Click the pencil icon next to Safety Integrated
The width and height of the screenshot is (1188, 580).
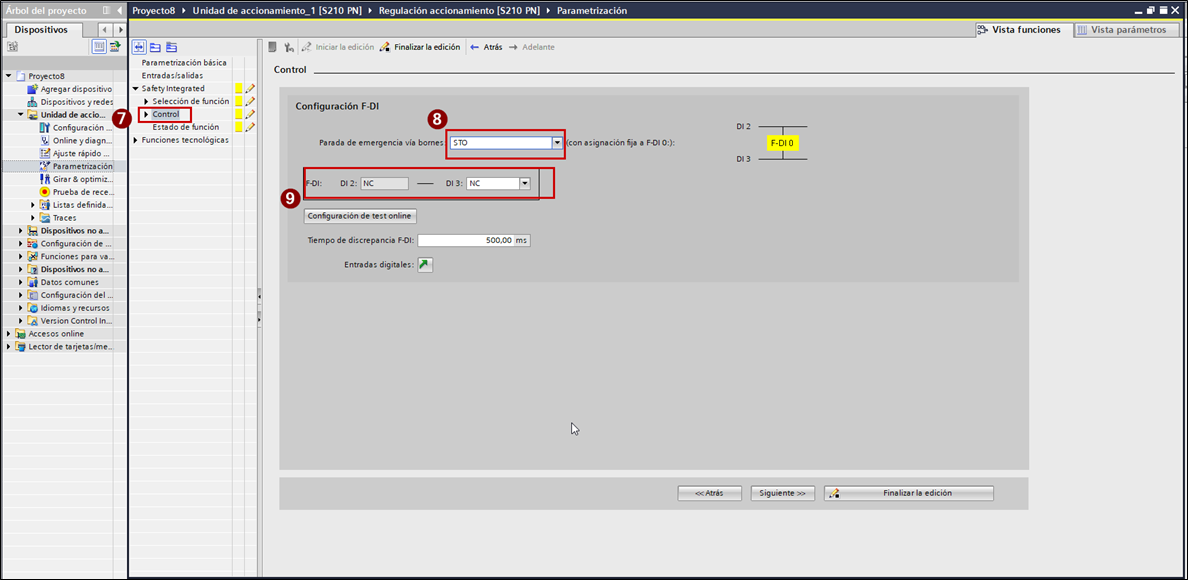[x=250, y=89]
